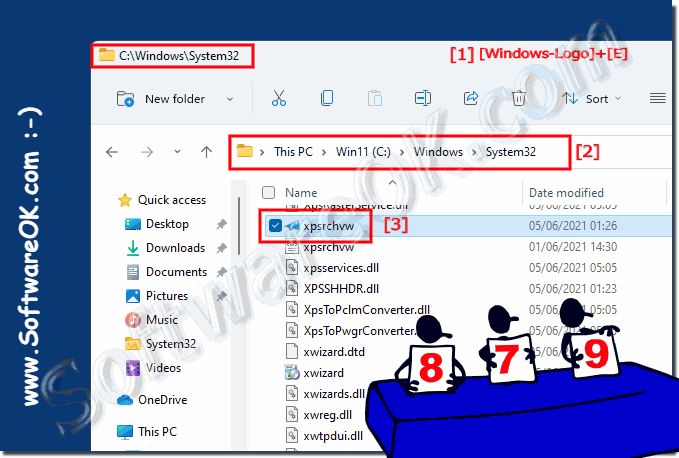Image resolution: width=679 pixels, height=458 pixels.
Task: Click the pin icon next to Downloads
Action: [221, 248]
